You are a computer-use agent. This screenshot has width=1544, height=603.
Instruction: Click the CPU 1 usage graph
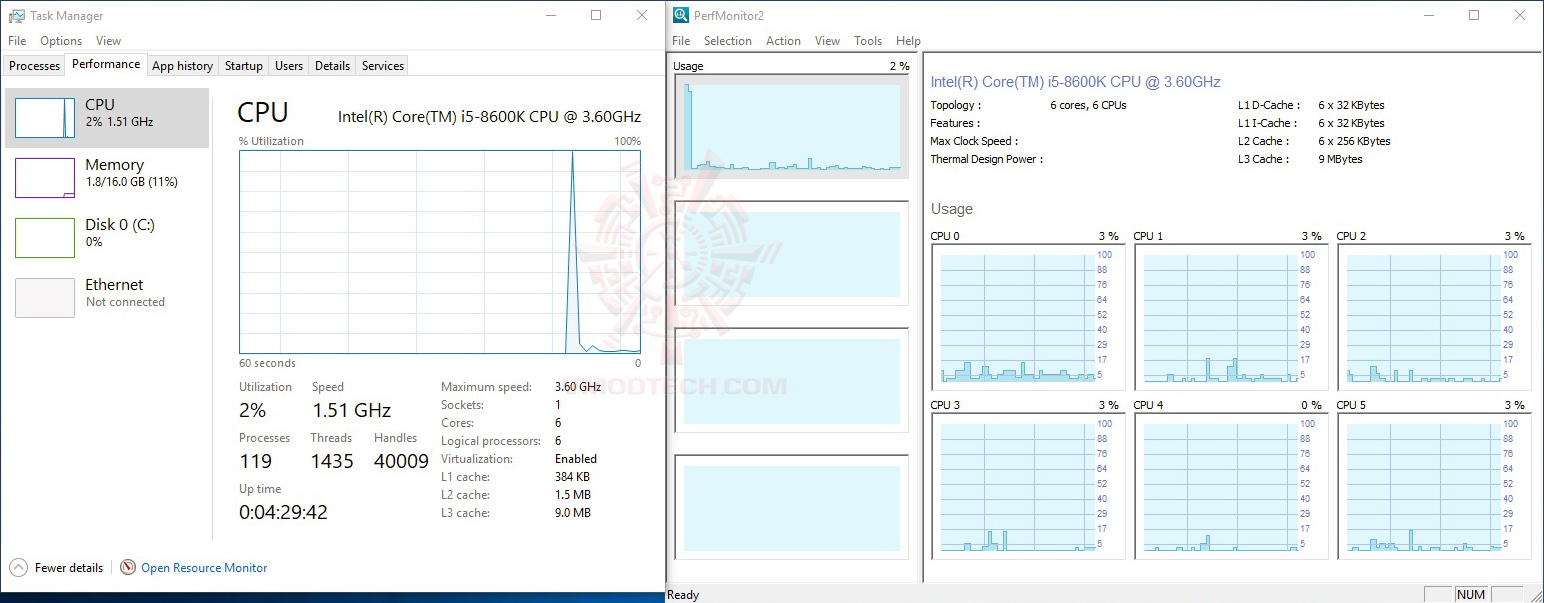coord(1230,317)
